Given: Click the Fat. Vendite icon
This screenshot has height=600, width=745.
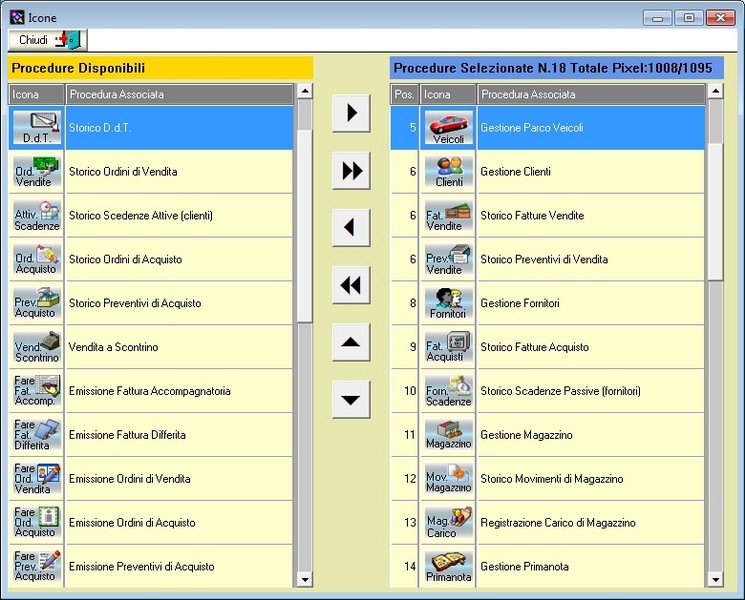Looking at the screenshot, I should click(448, 216).
